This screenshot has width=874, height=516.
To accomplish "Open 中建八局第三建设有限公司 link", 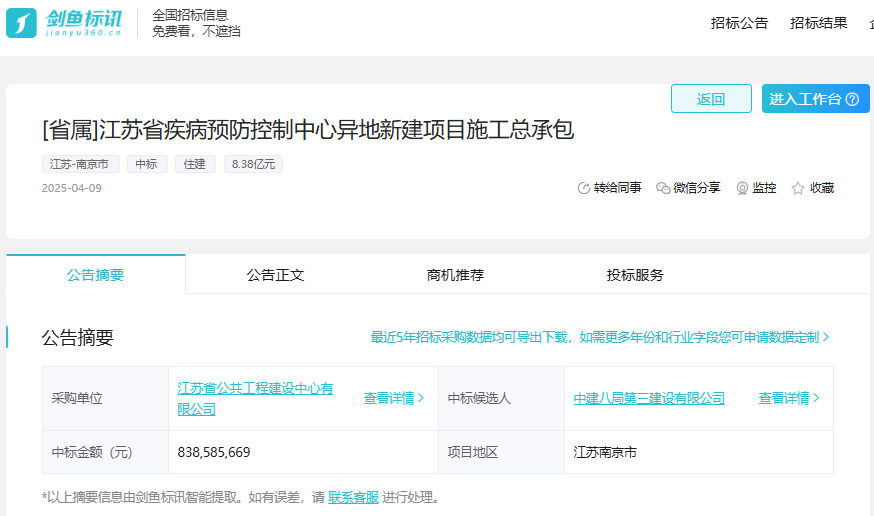I will tap(649, 398).
